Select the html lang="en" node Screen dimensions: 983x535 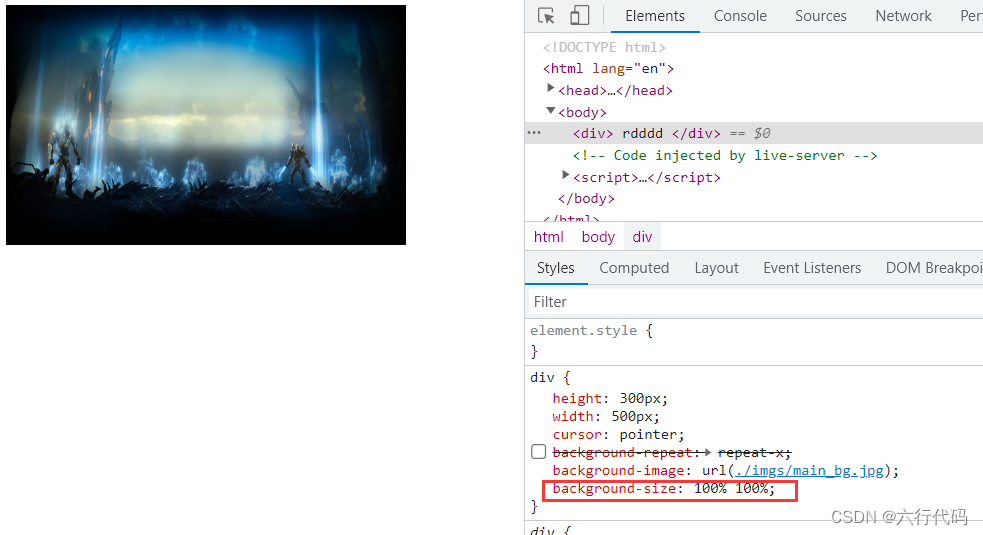click(608, 68)
